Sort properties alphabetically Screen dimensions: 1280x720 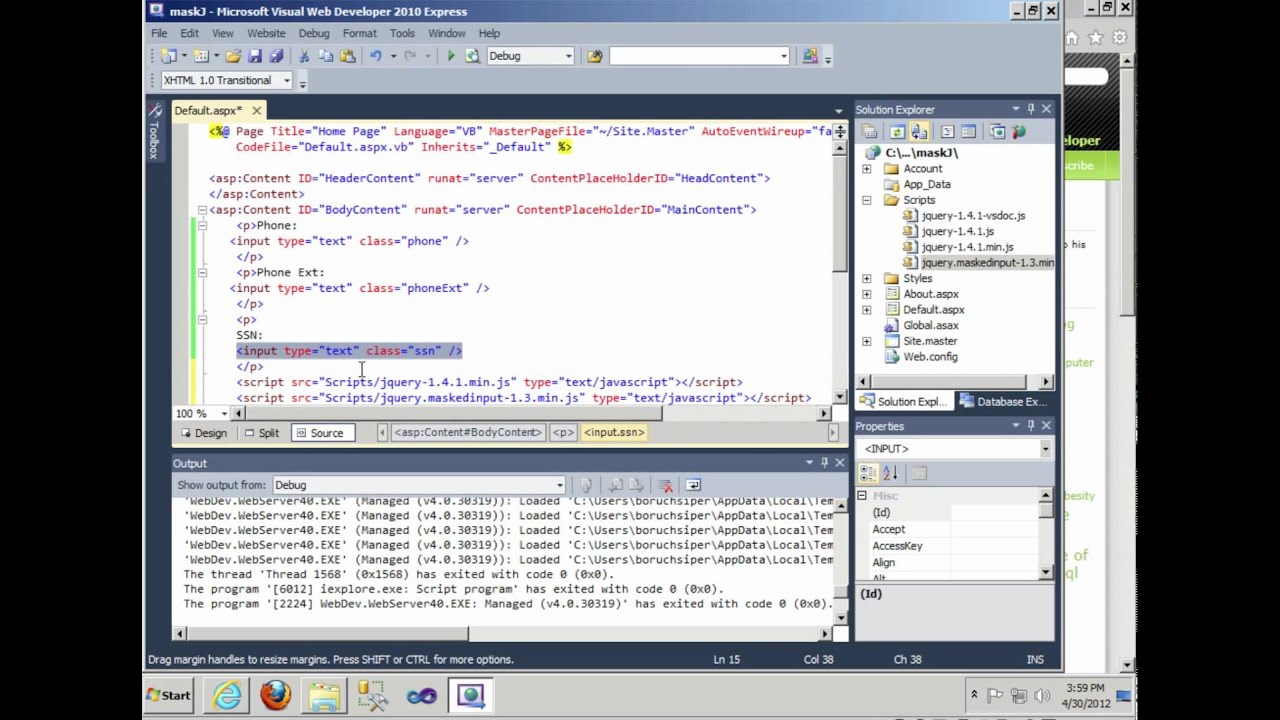[x=891, y=473]
